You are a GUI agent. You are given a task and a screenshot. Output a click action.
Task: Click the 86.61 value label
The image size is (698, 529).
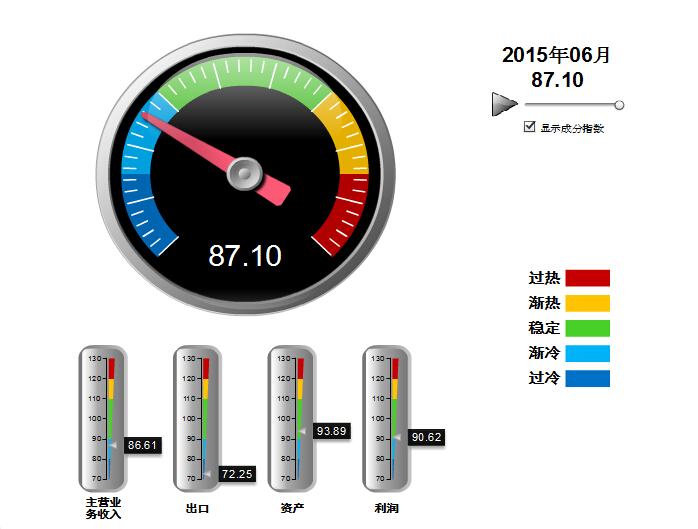[x=143, y=444]
